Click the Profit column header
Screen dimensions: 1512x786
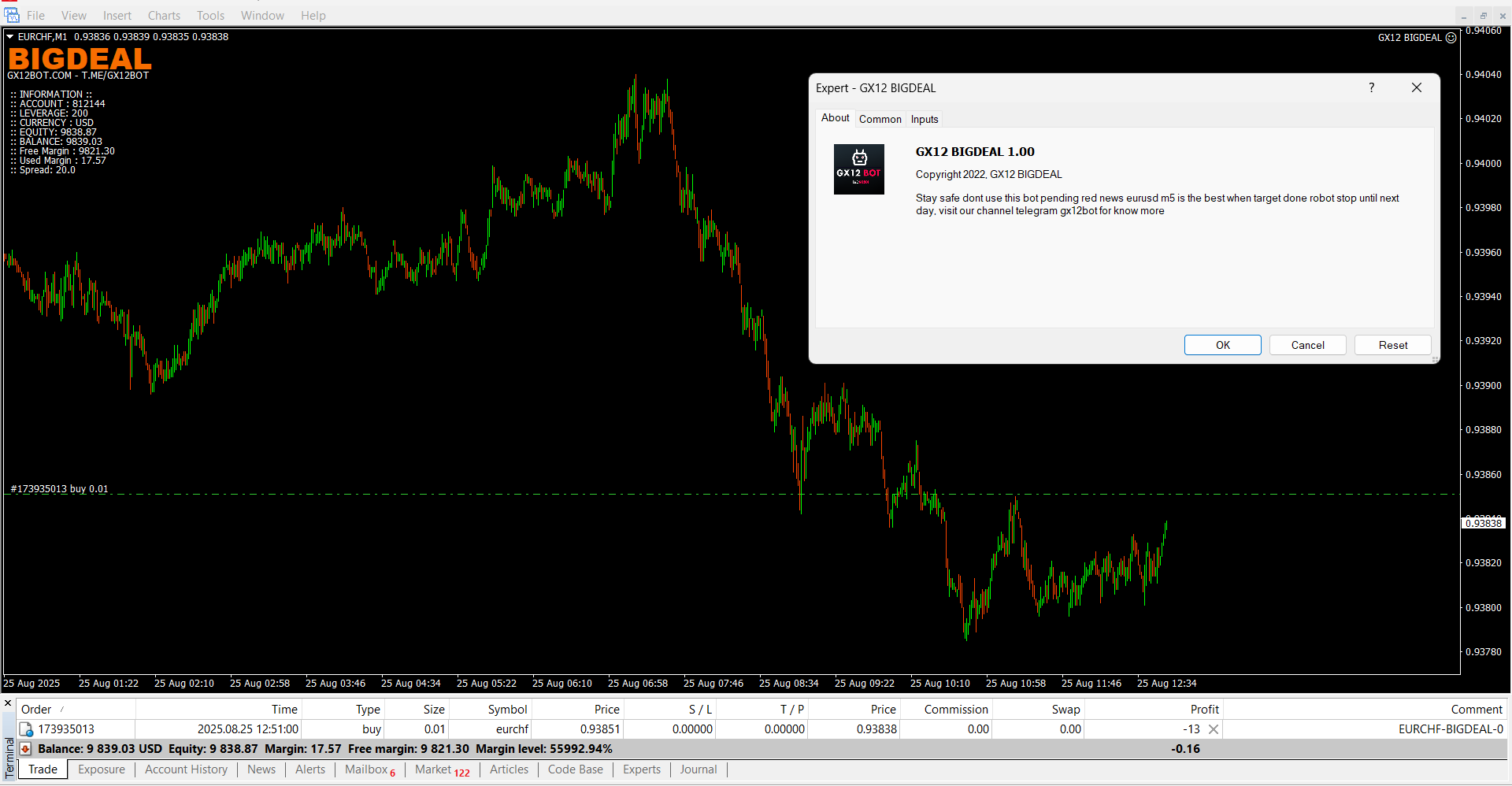[1154, 710]
